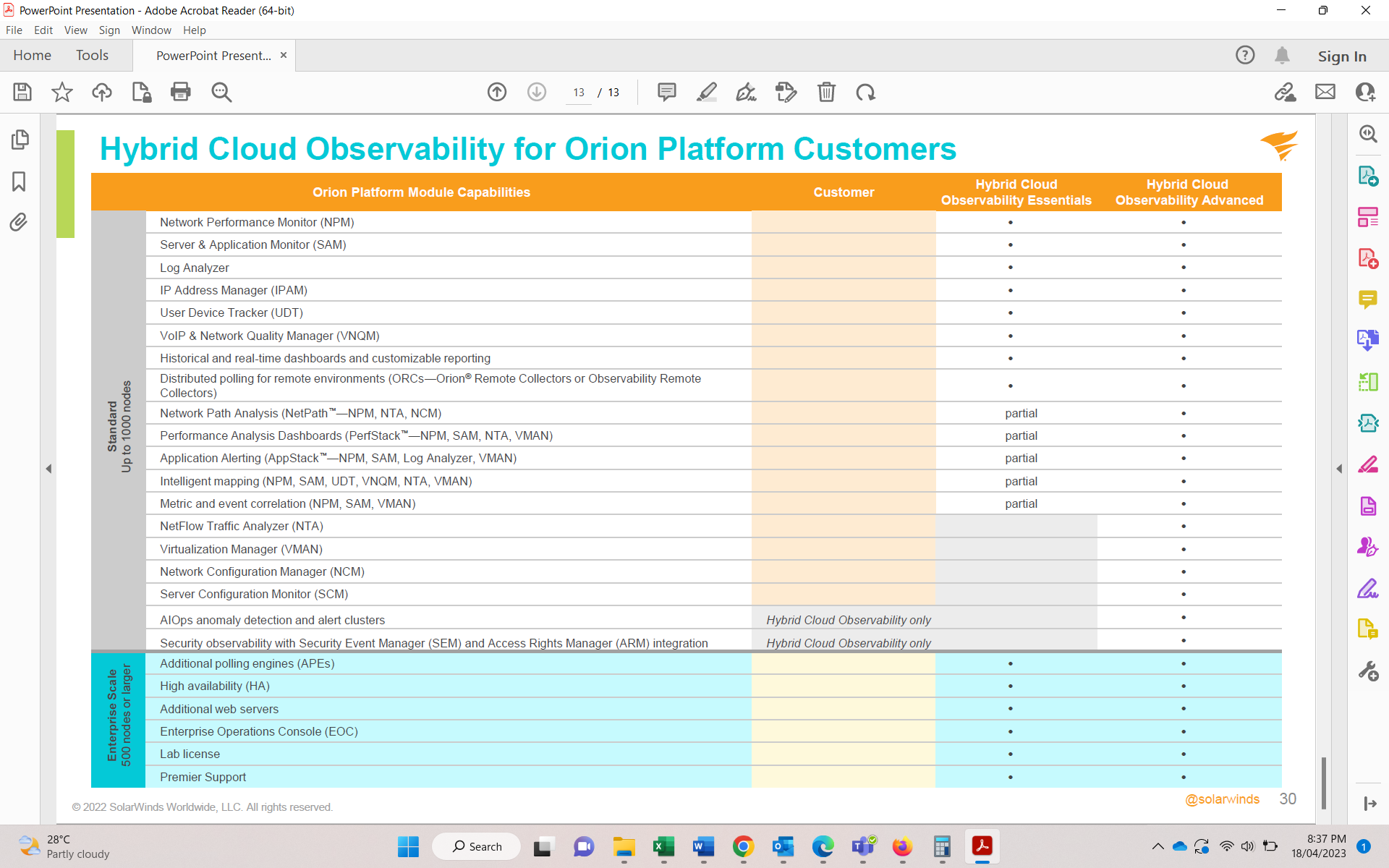
Task: Show hidden system tray icons chevron
Action: tap(1157, 846)
